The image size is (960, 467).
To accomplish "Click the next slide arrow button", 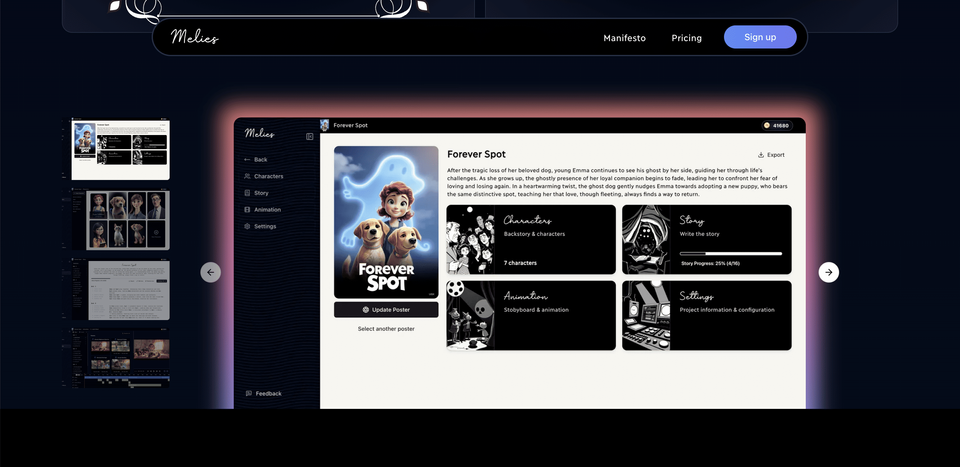I will click(828, 272).
